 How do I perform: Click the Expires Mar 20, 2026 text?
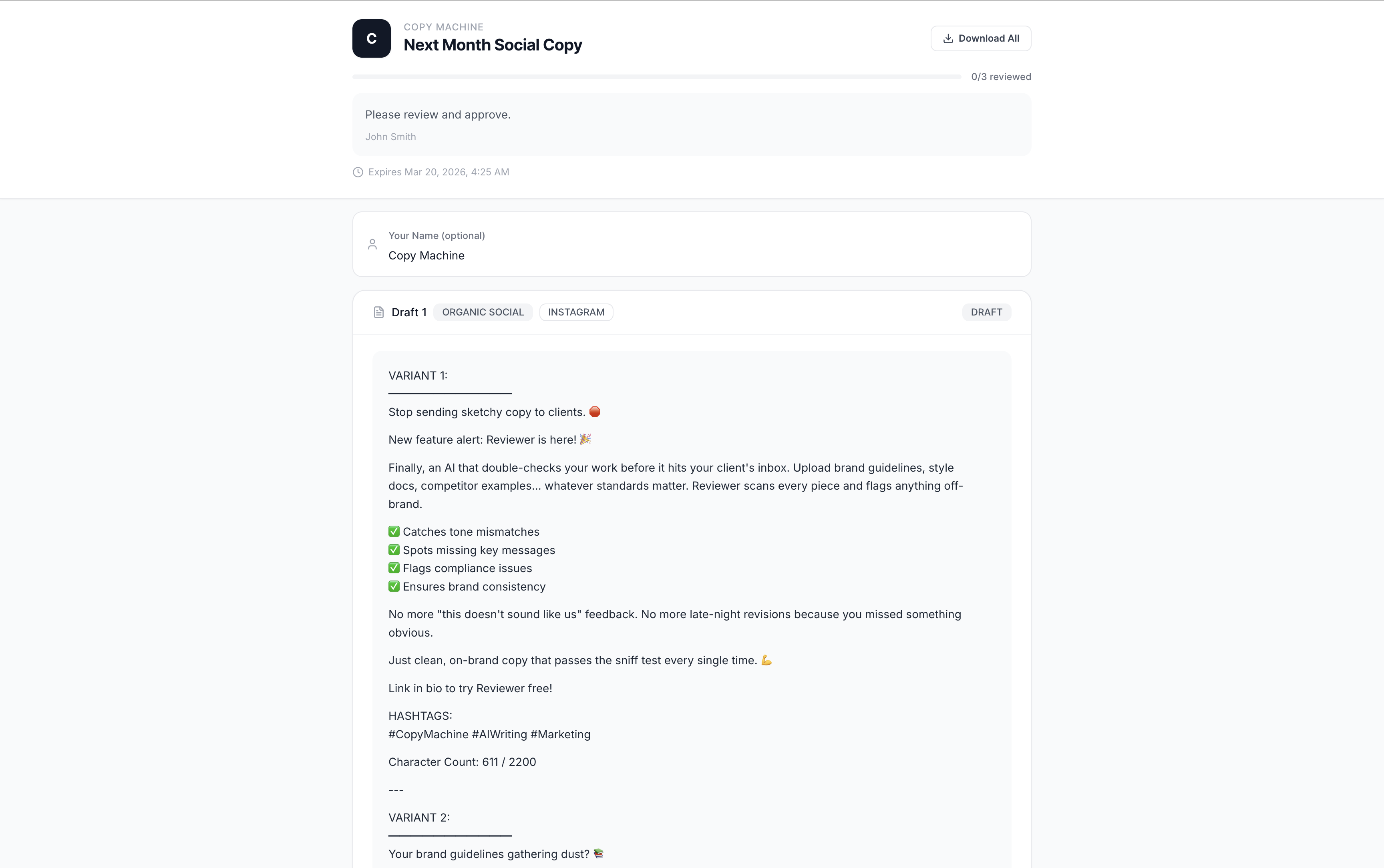(439, 172)
